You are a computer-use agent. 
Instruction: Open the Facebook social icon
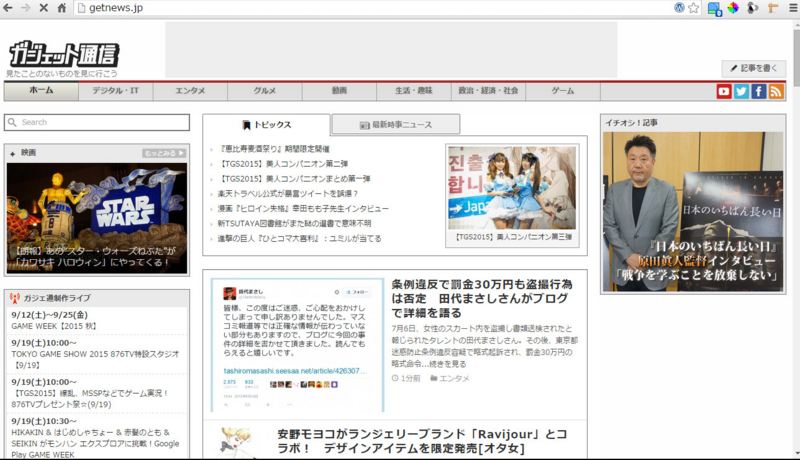coord(759,91)
